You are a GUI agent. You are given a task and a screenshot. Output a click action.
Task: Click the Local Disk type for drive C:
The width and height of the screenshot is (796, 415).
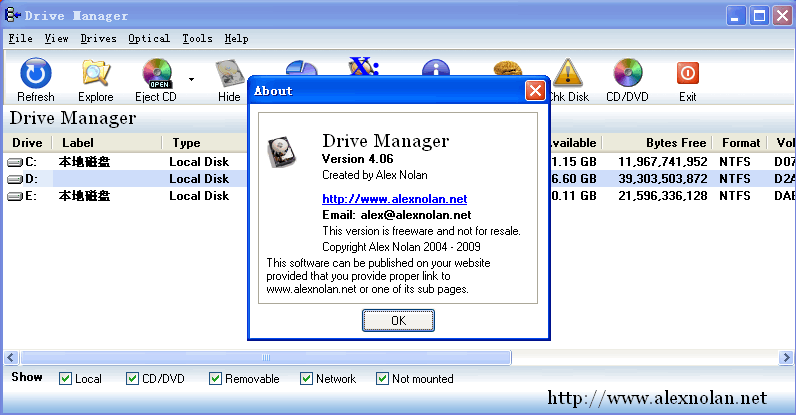pyautogui.click(x=199, y=162)
